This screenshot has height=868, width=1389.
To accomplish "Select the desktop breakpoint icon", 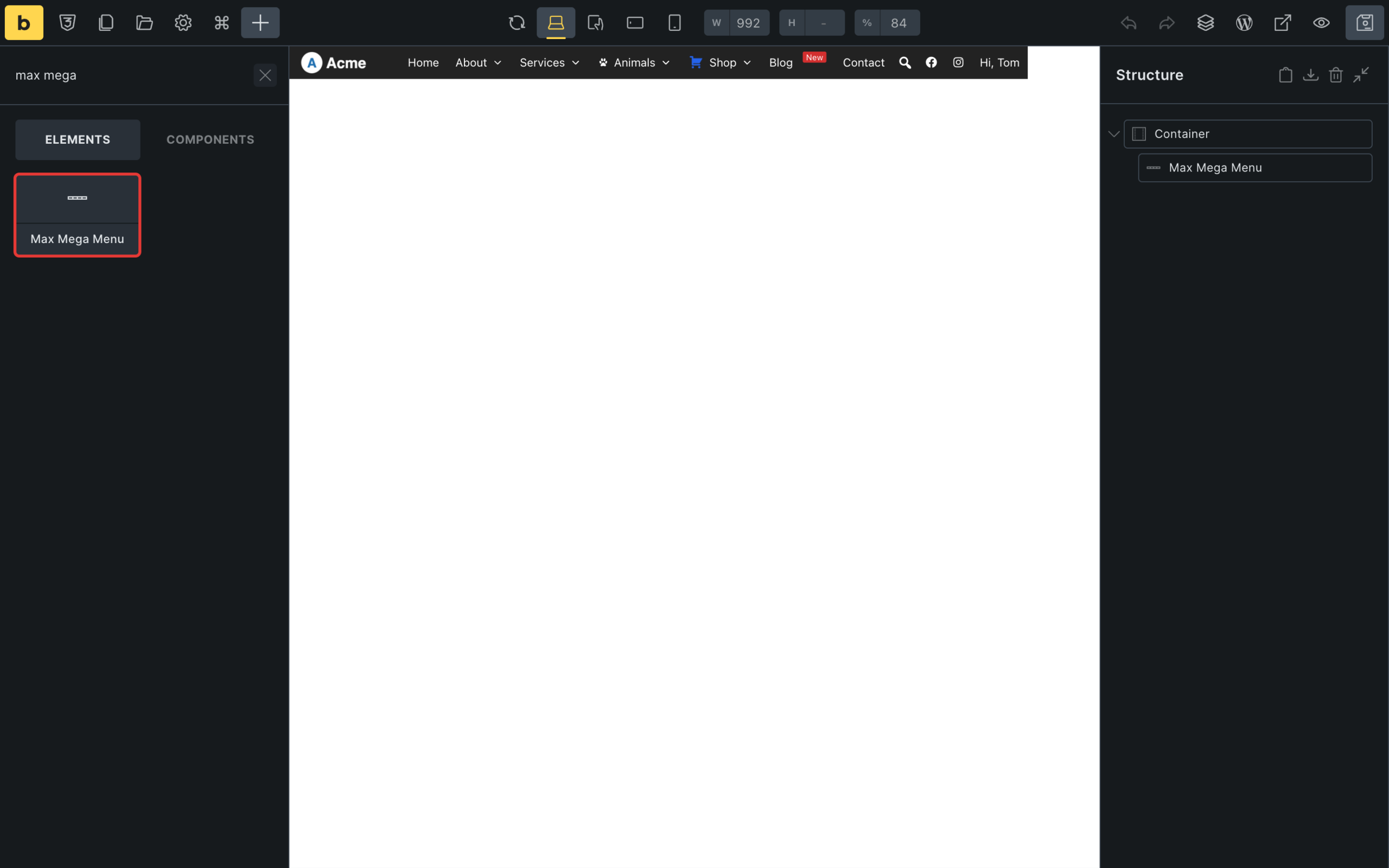I will click(x=556, y=23).
